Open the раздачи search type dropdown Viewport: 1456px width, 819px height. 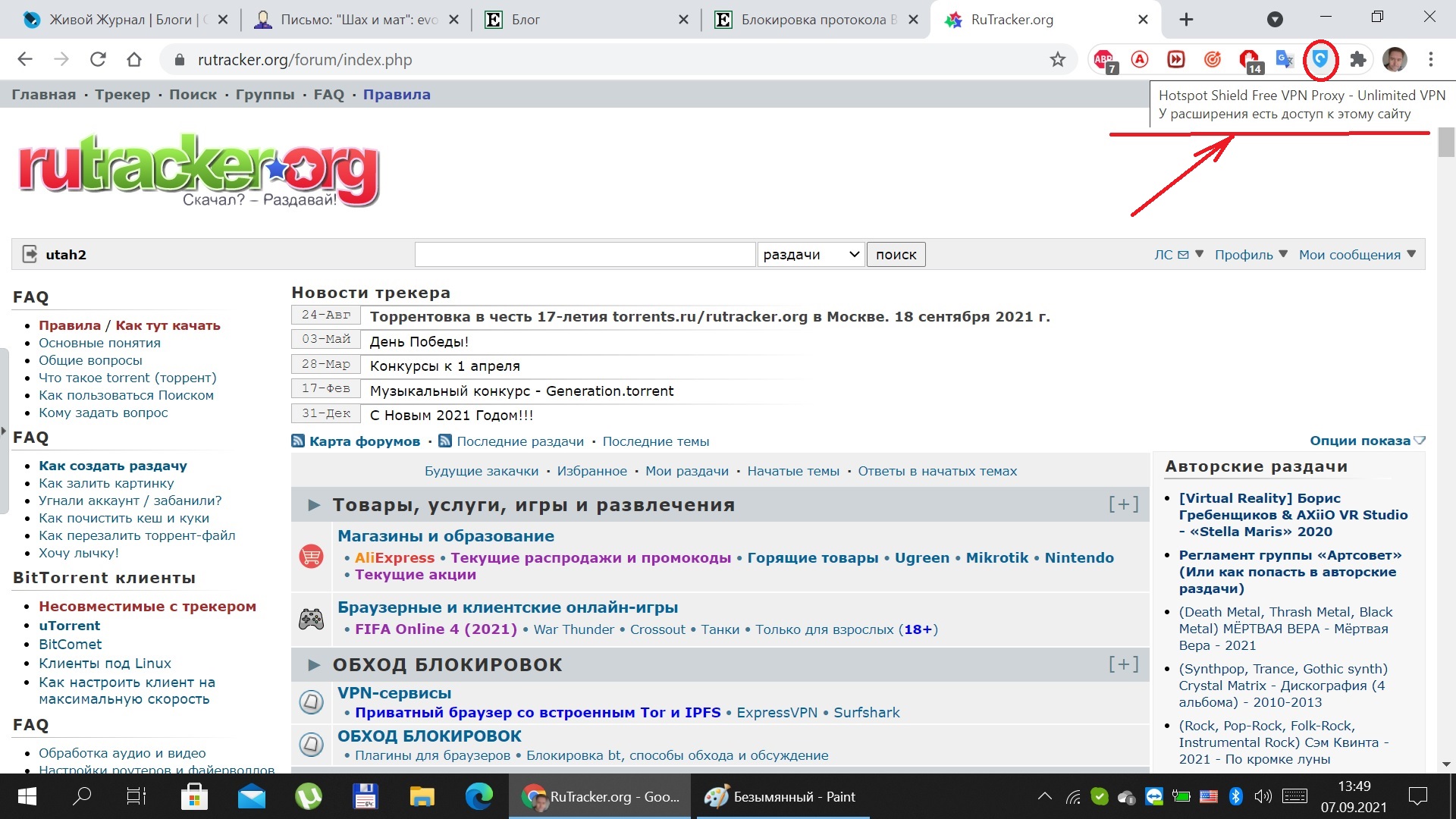pyautogui.click(x=811, y=255)
